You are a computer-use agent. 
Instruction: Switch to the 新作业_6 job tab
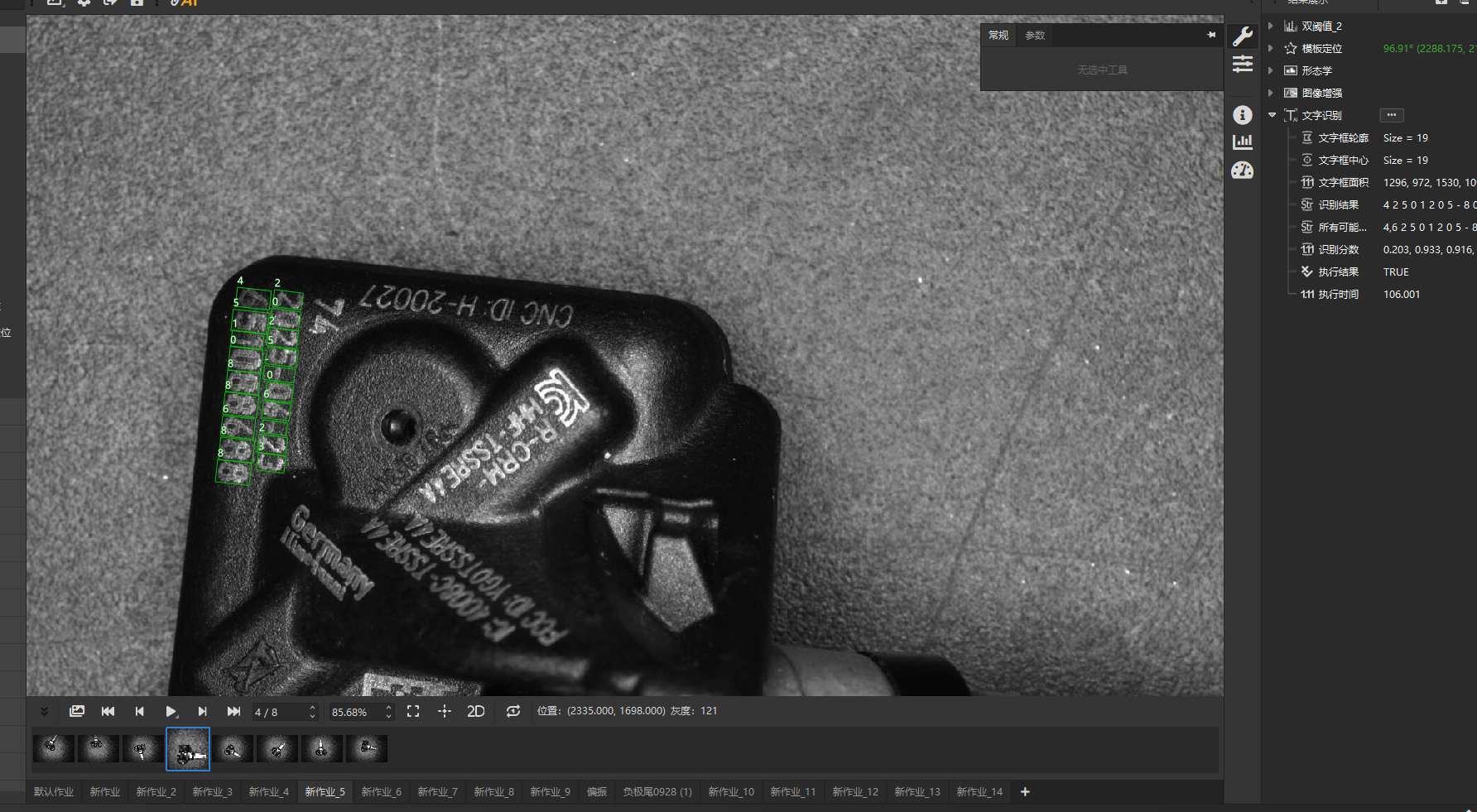pos(381,792)
